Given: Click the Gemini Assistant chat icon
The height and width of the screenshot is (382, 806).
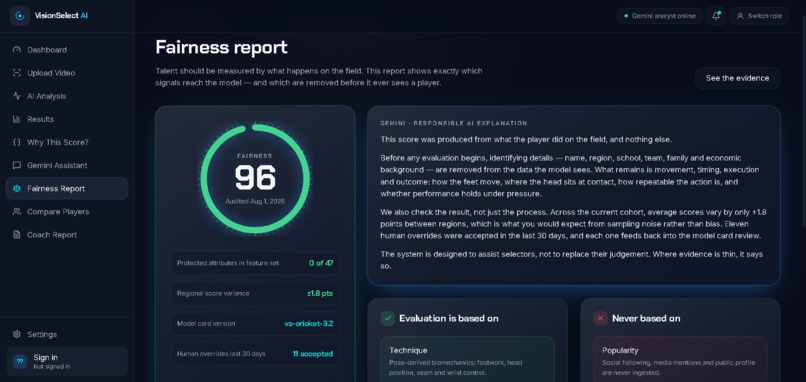Looking at the screenshot, I should [x=17, y=166].
